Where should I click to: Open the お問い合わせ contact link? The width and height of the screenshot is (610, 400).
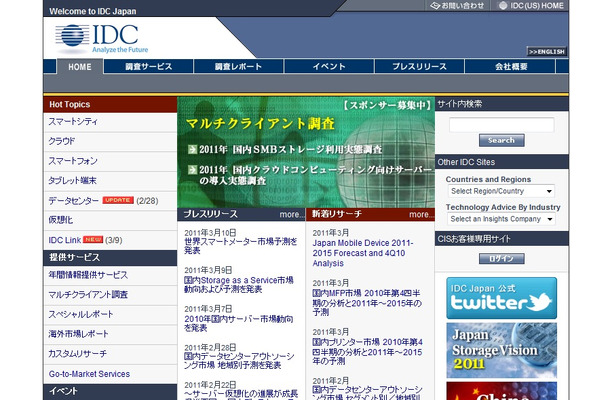457,5
